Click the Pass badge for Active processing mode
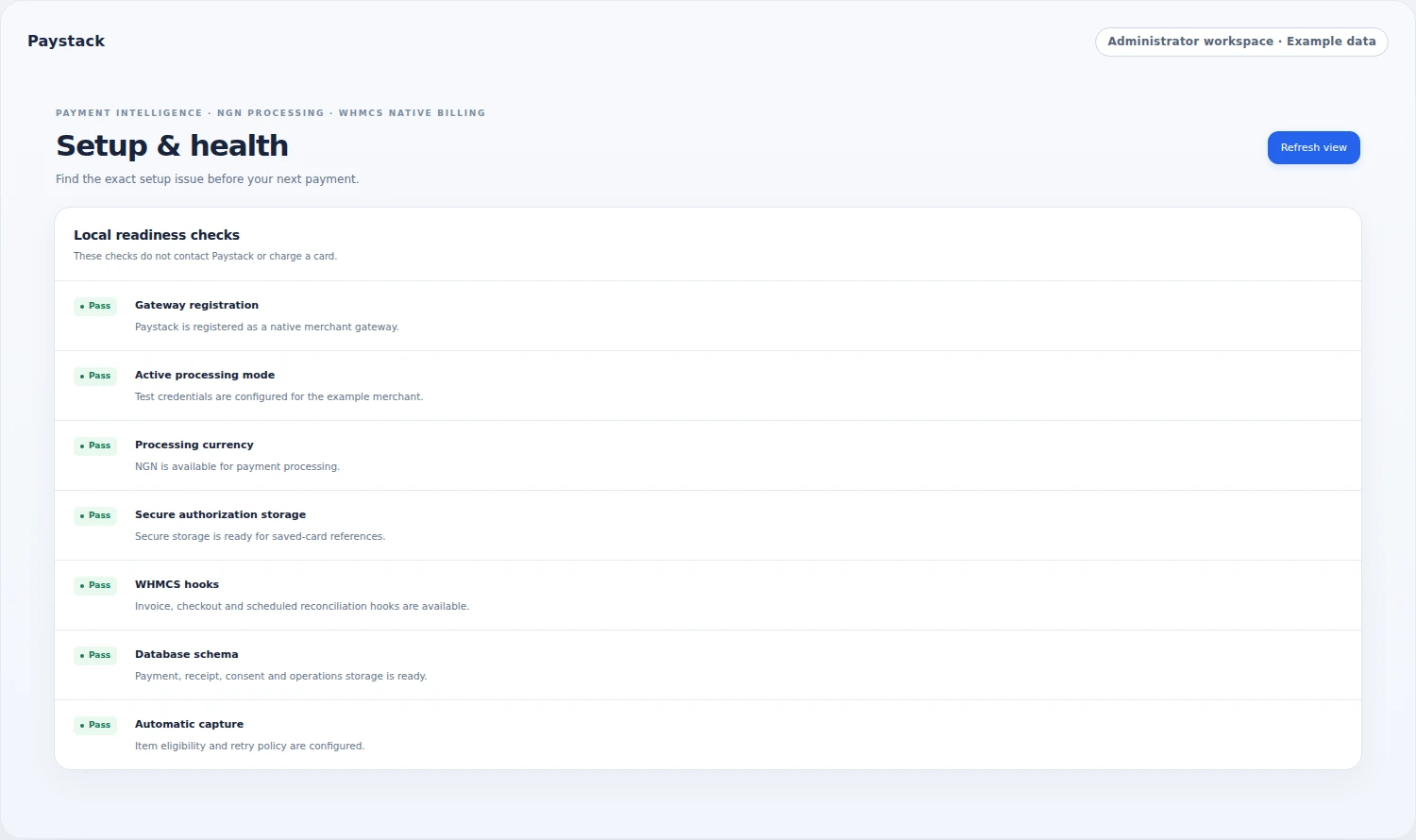The image size is (1416, 840). coord(95,376)
